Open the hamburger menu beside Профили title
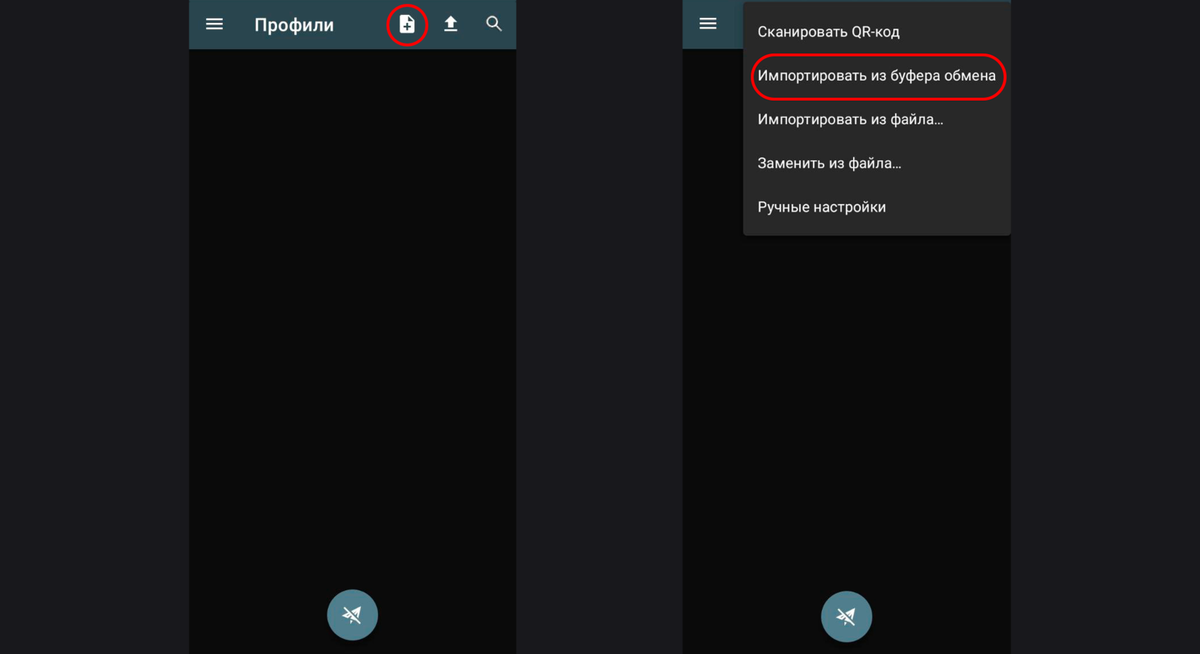This screenshot has height=654, width=1200. 214,24
